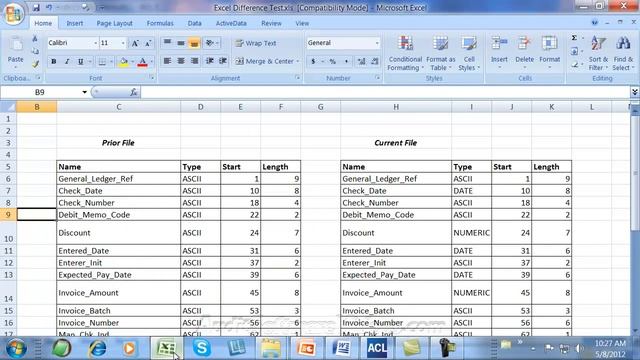Click the Office button orb
Viewport: 640px width, 360px height.
click(13, 13)
